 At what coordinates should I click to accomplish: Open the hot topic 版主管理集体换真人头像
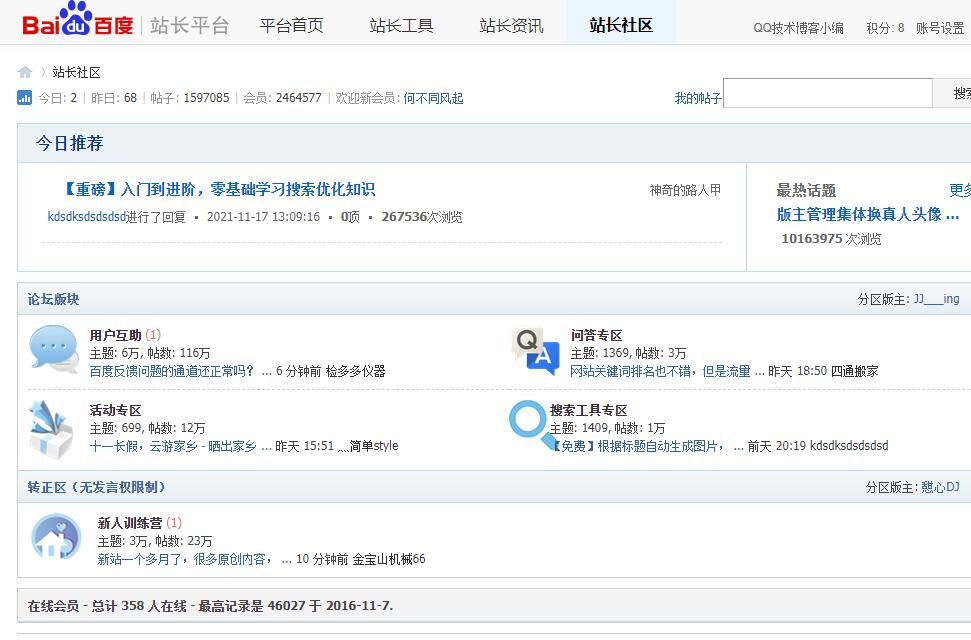coord(867,214)
